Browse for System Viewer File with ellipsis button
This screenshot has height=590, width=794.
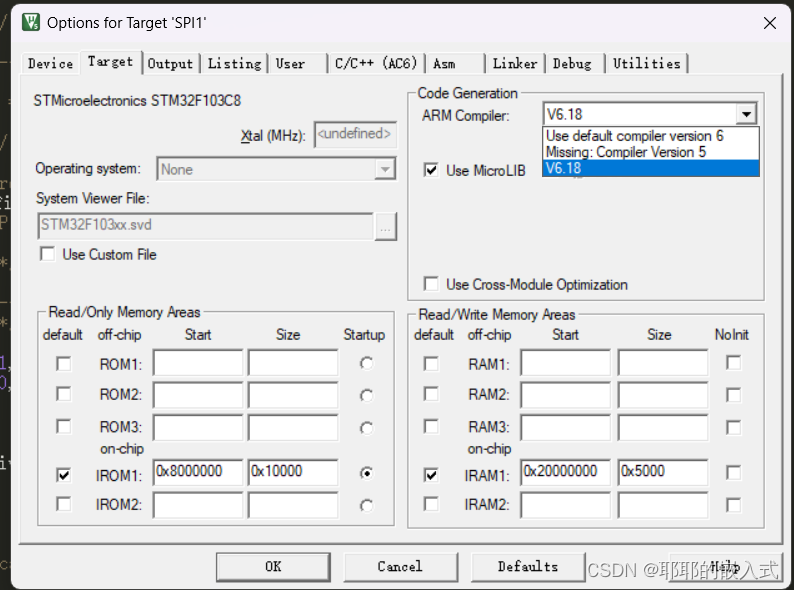coord(385,226)
